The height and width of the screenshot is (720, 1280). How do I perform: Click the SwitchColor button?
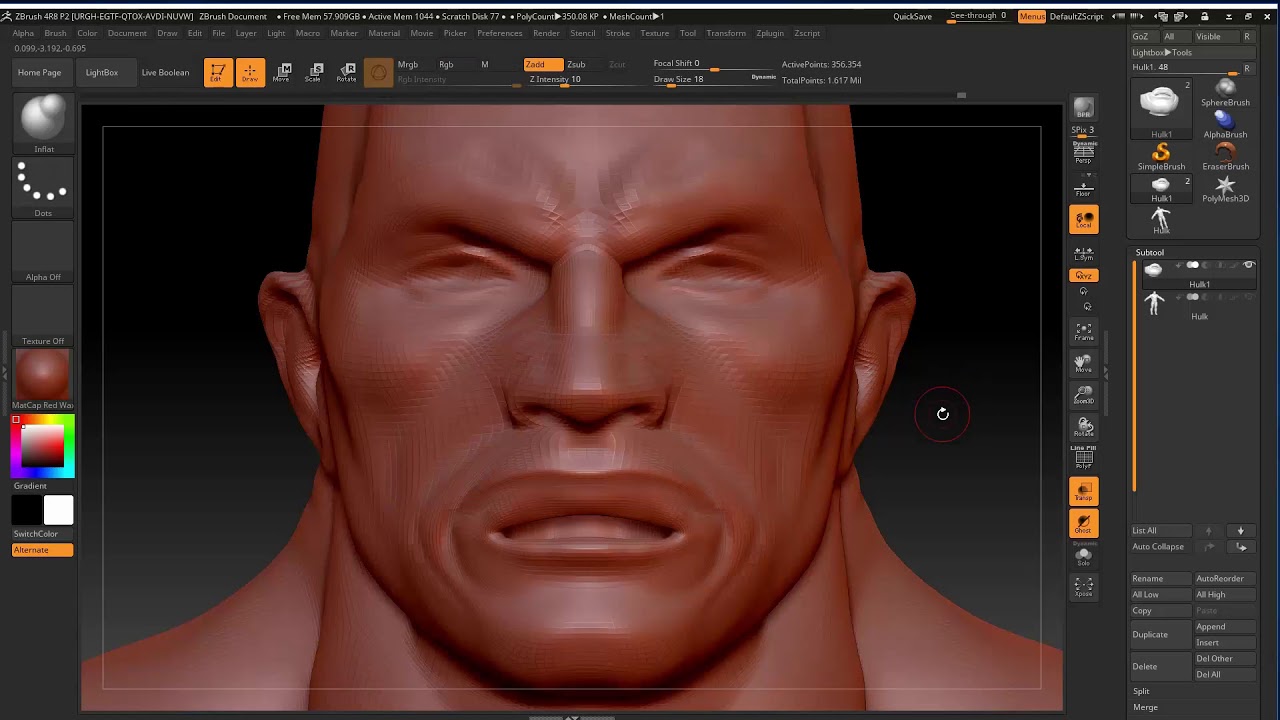[x=43, y=534]
